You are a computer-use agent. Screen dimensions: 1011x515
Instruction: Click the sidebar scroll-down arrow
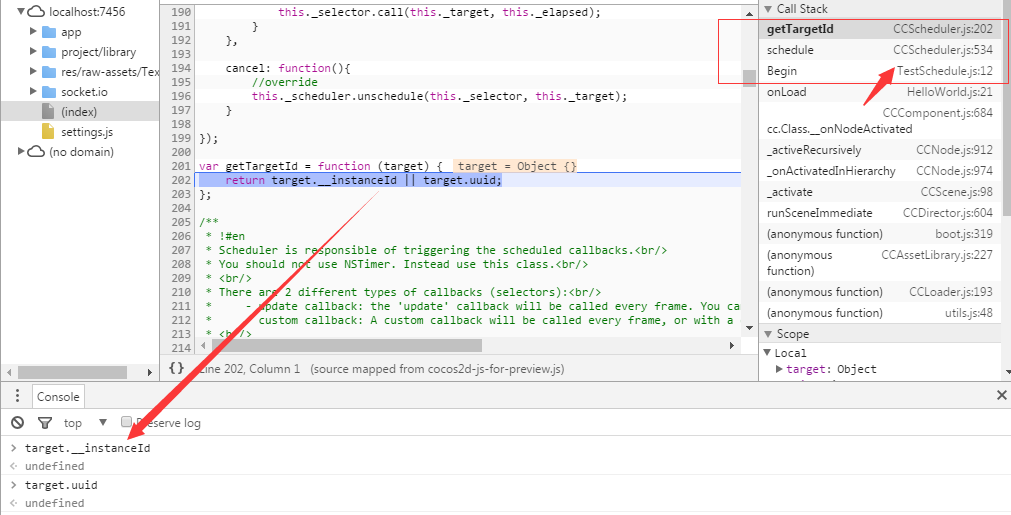[x=1006, y=373]
